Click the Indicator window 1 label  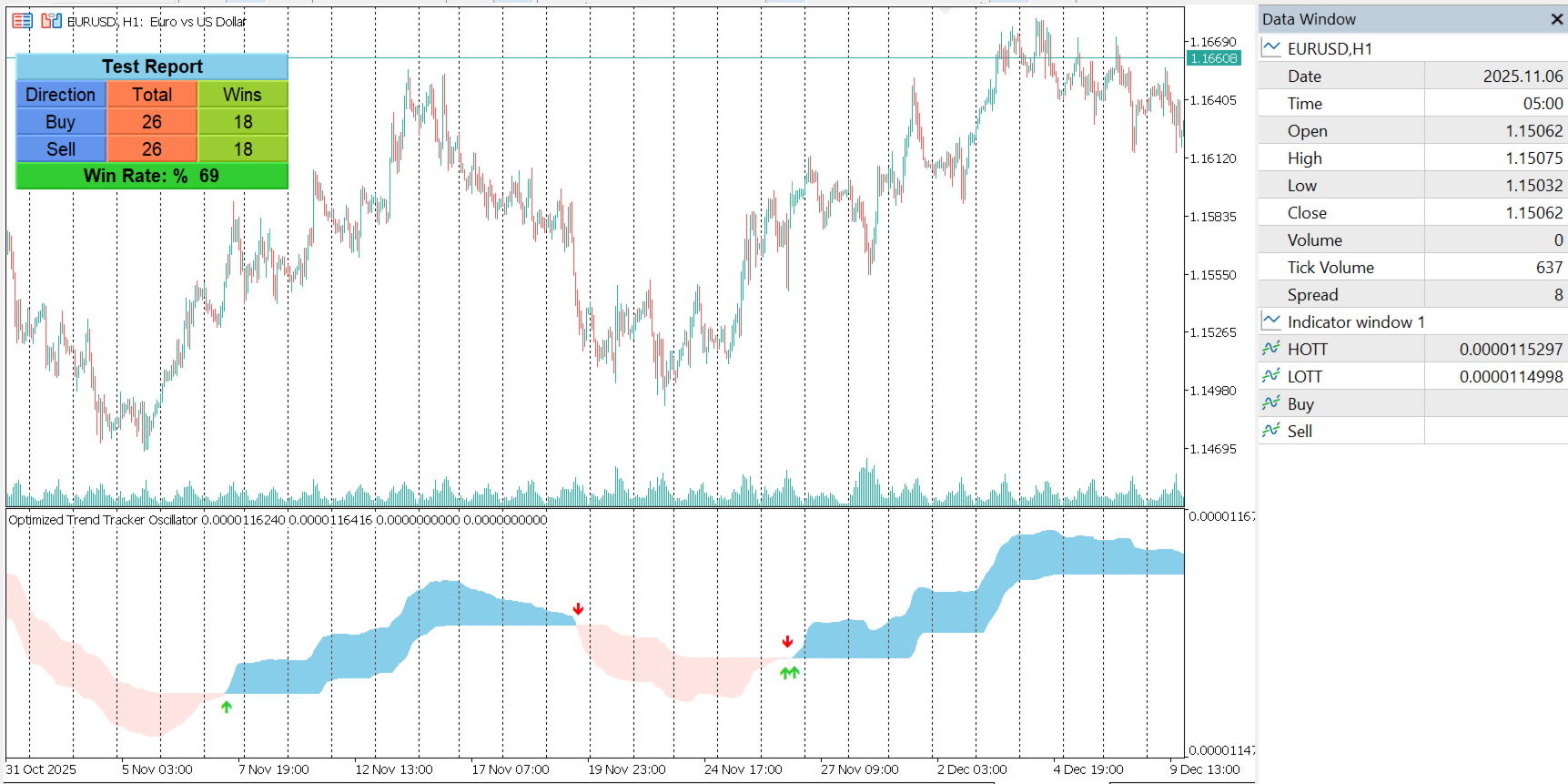pos(1356,322)
